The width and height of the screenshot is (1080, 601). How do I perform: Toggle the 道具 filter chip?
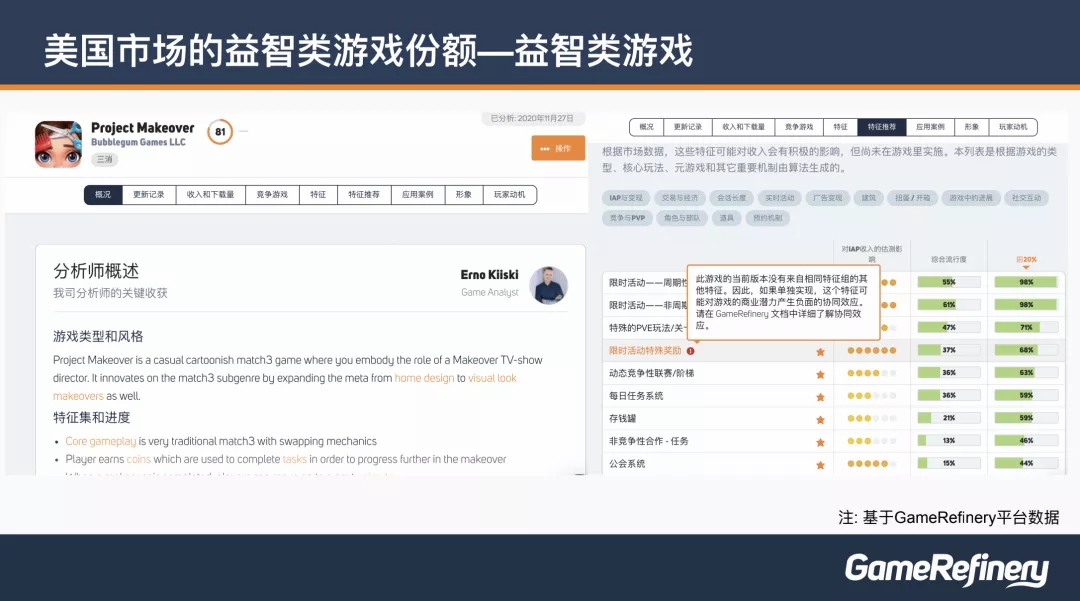(726, 218)
